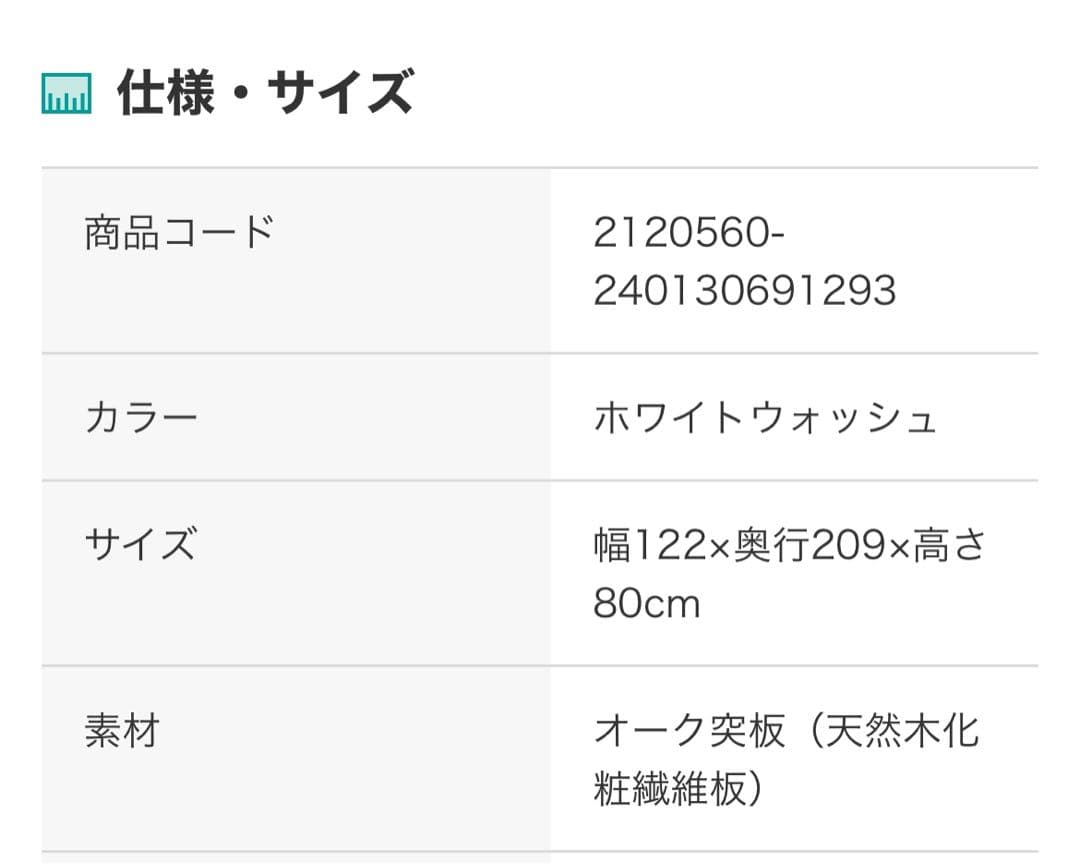Viewport: 1080px width, 864px height.
Task: Click the word 仕様 in the heading
Action: pyautogui.click(x=166, y=94)
